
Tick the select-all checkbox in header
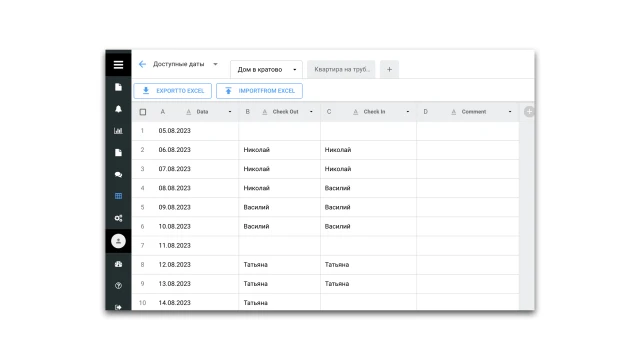point(142,112)
